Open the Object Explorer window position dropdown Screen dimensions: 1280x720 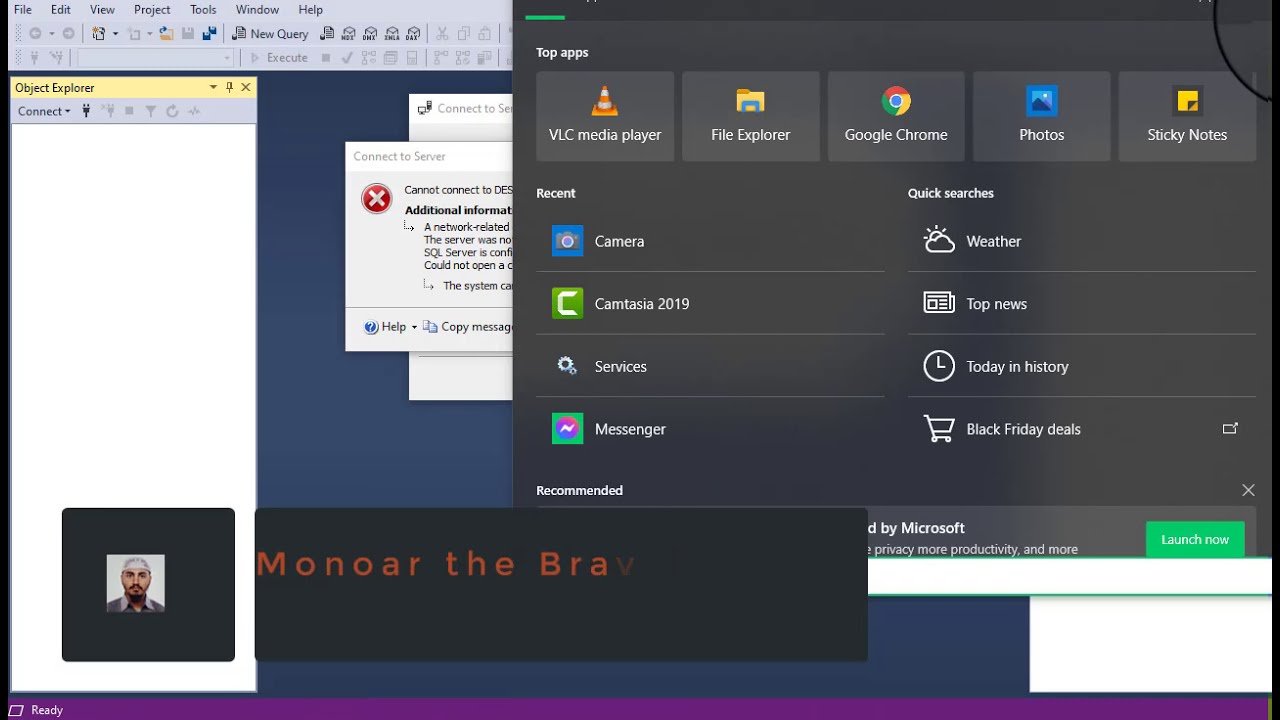213,87
